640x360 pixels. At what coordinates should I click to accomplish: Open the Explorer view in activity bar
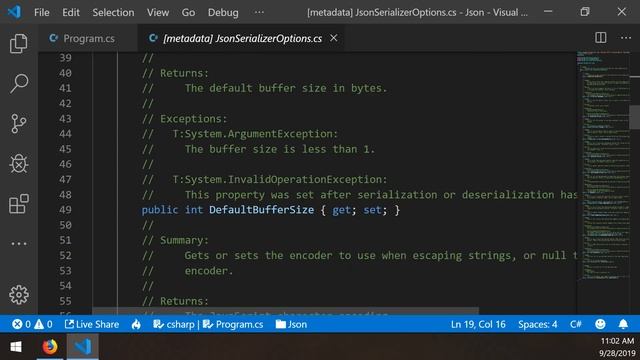point(19,43)
